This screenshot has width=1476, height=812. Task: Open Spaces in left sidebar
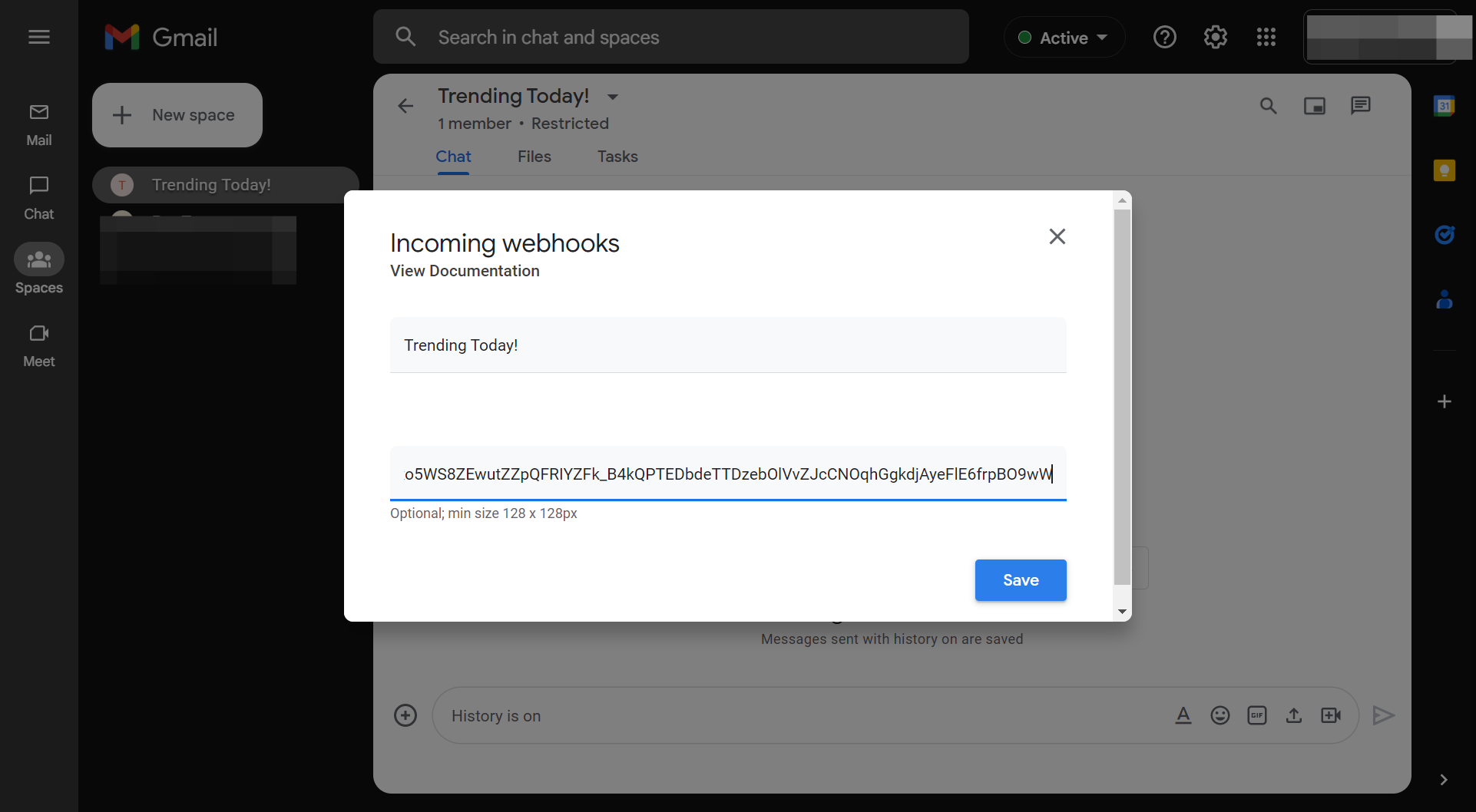pos(39,270)
